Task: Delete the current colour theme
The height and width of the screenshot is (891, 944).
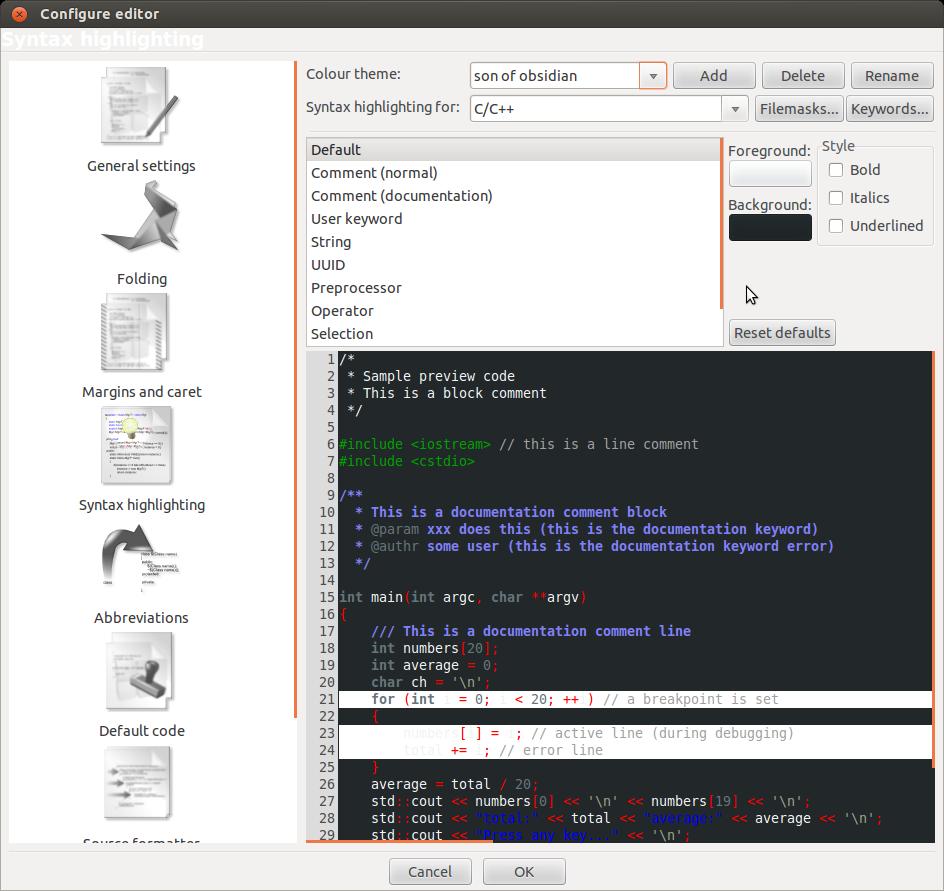Action: (803, 76)
